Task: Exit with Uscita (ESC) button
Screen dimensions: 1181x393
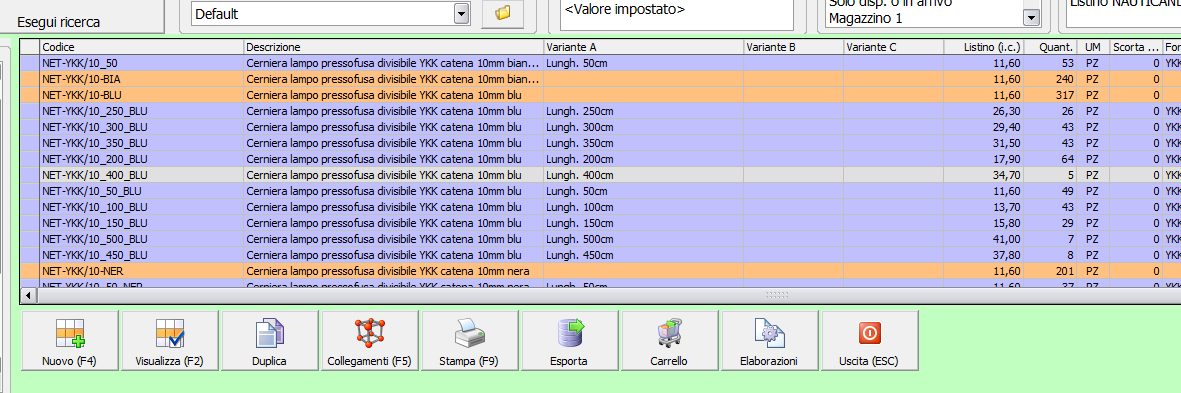Action: point(869,341)
